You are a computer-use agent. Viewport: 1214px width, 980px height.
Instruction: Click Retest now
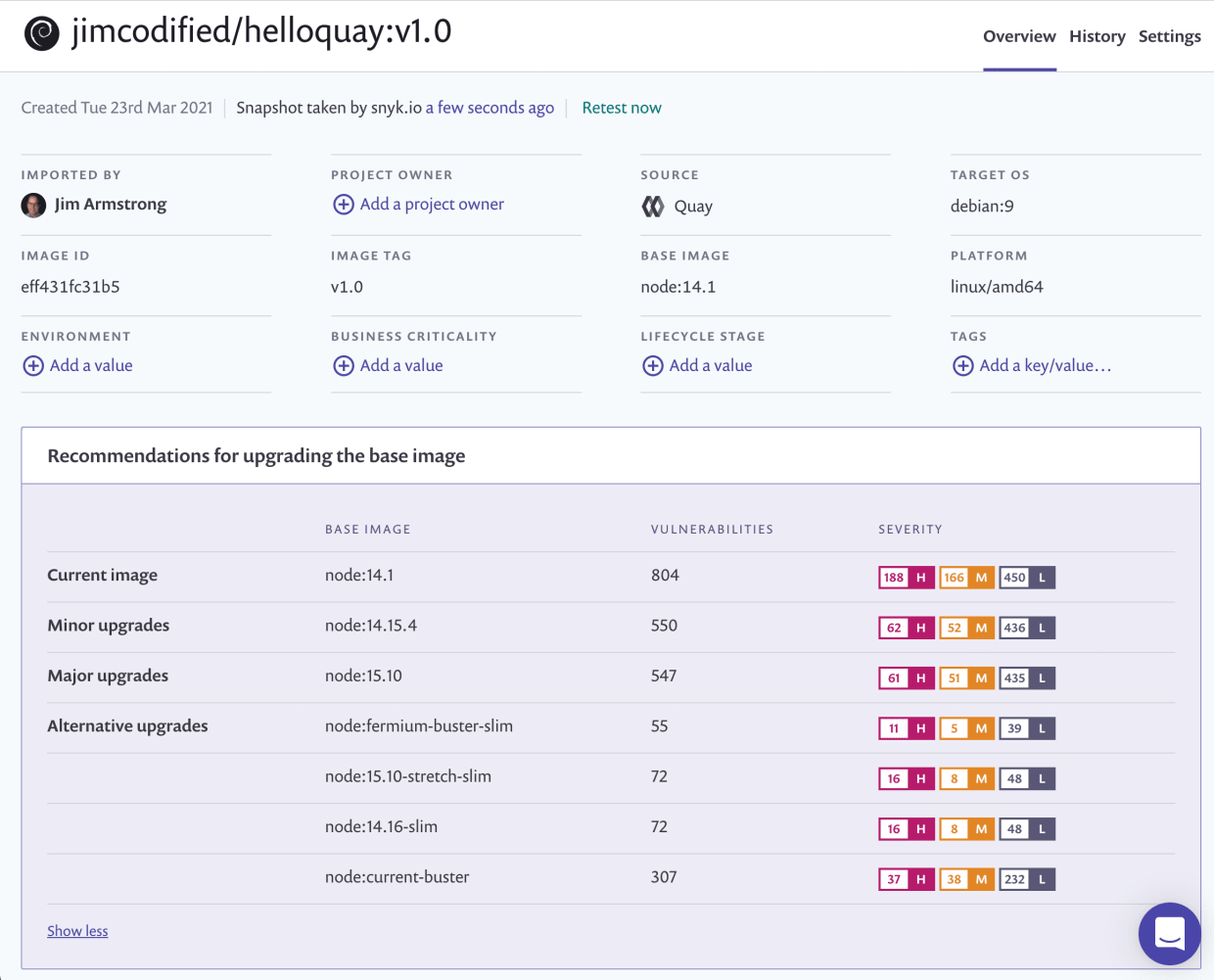(622, 108)
